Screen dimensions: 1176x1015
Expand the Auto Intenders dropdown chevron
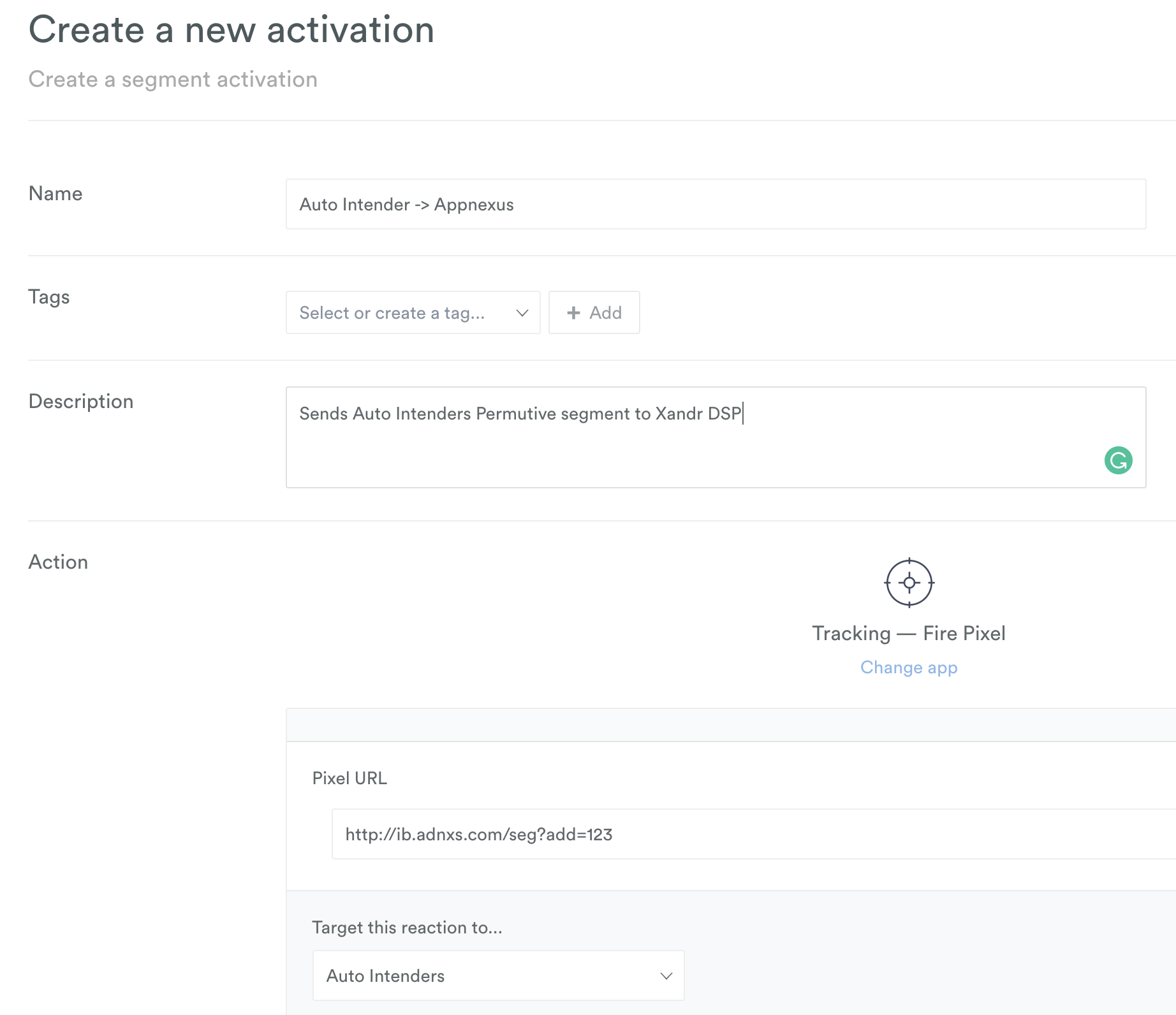tap(666, 975)
